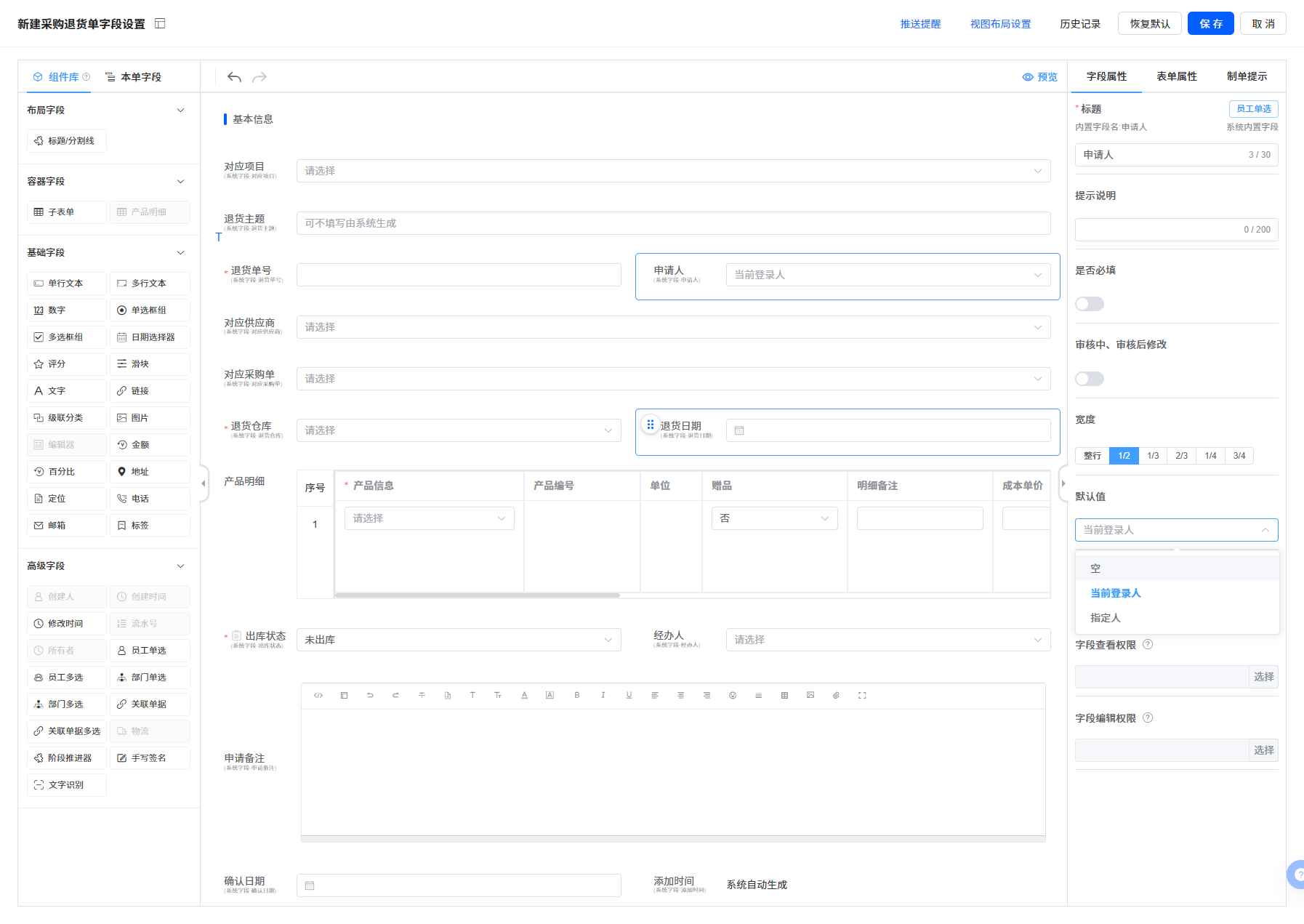Switch to the 本单字段 tab
Screen dimensions: 1304x924
(134, 77)
